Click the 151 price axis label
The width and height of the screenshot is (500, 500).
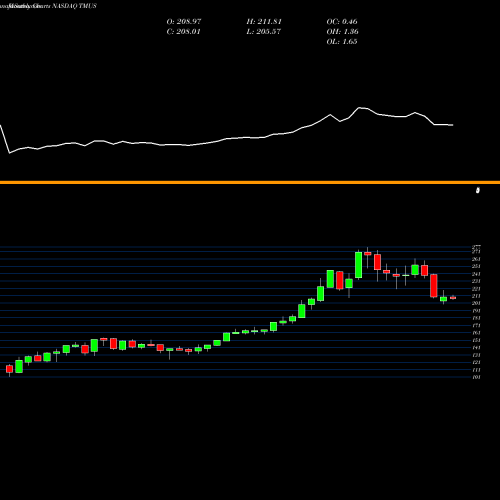[476, 340]
